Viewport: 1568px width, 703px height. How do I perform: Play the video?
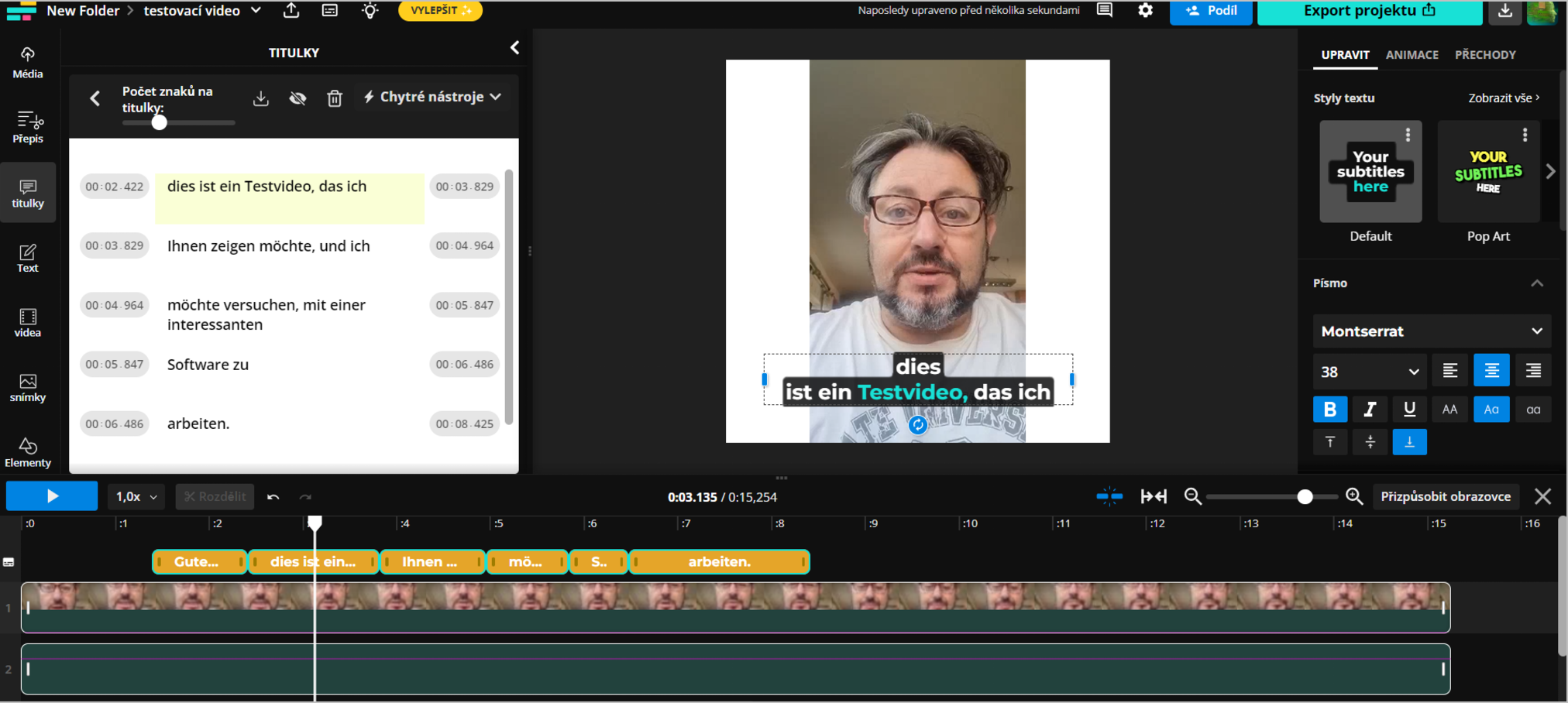click(52, 496)
